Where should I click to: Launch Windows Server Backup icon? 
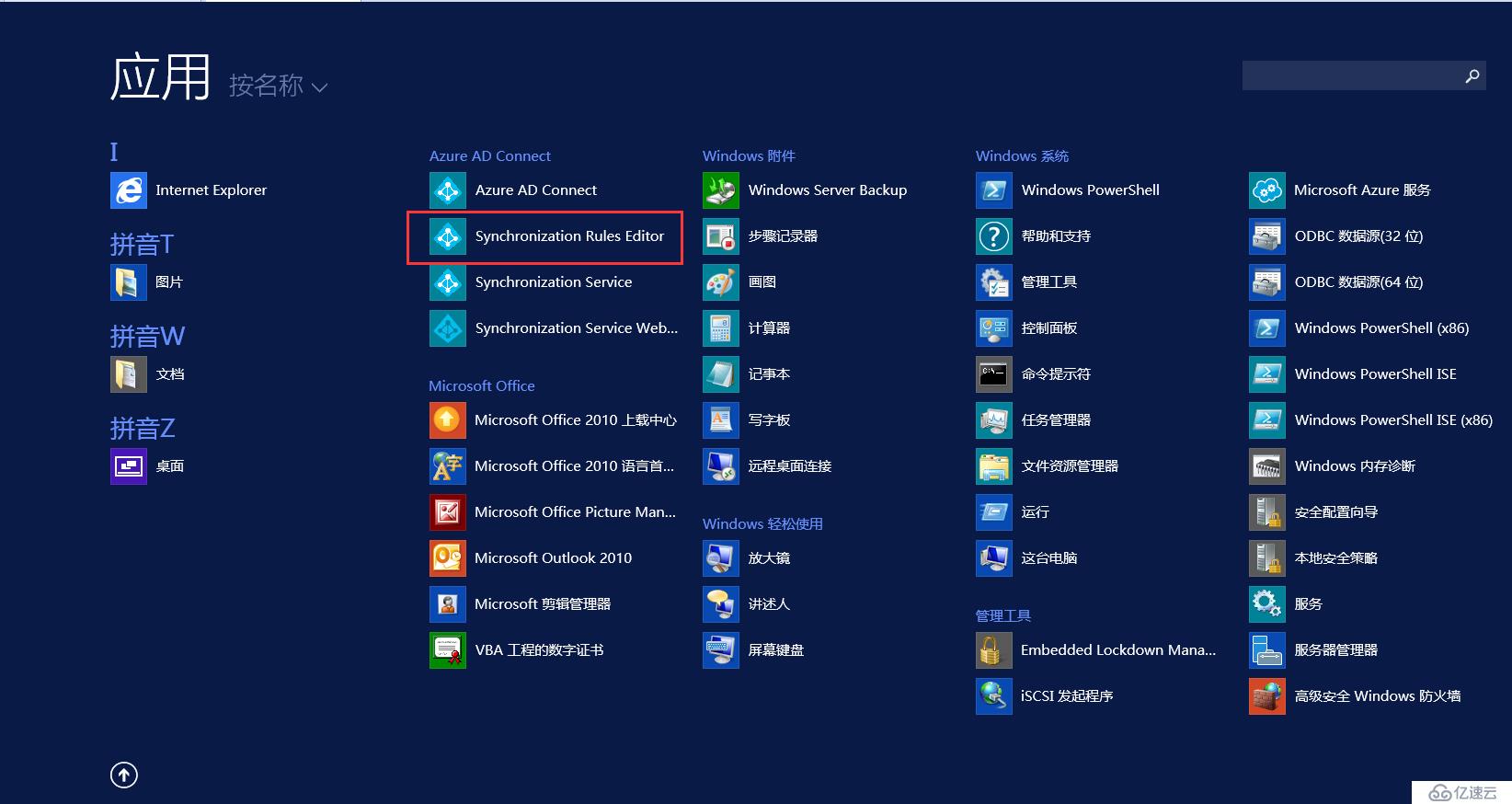pyautogui.click(x=721, y=190)
